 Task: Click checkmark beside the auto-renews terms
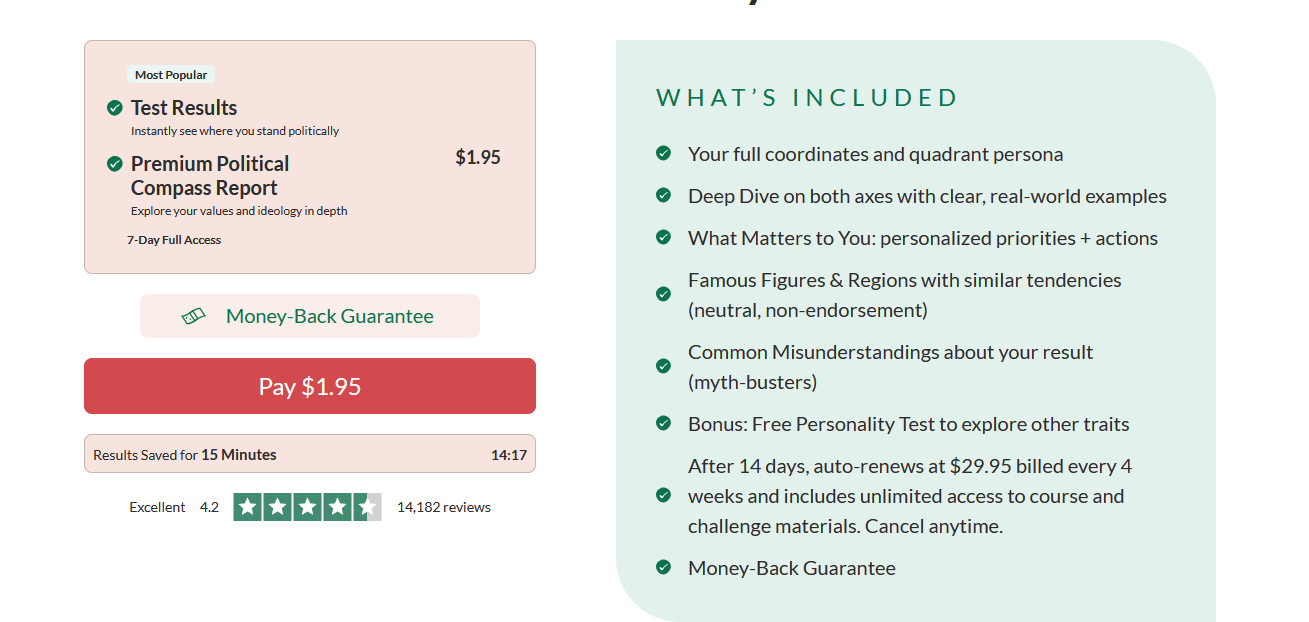[663, 495]
